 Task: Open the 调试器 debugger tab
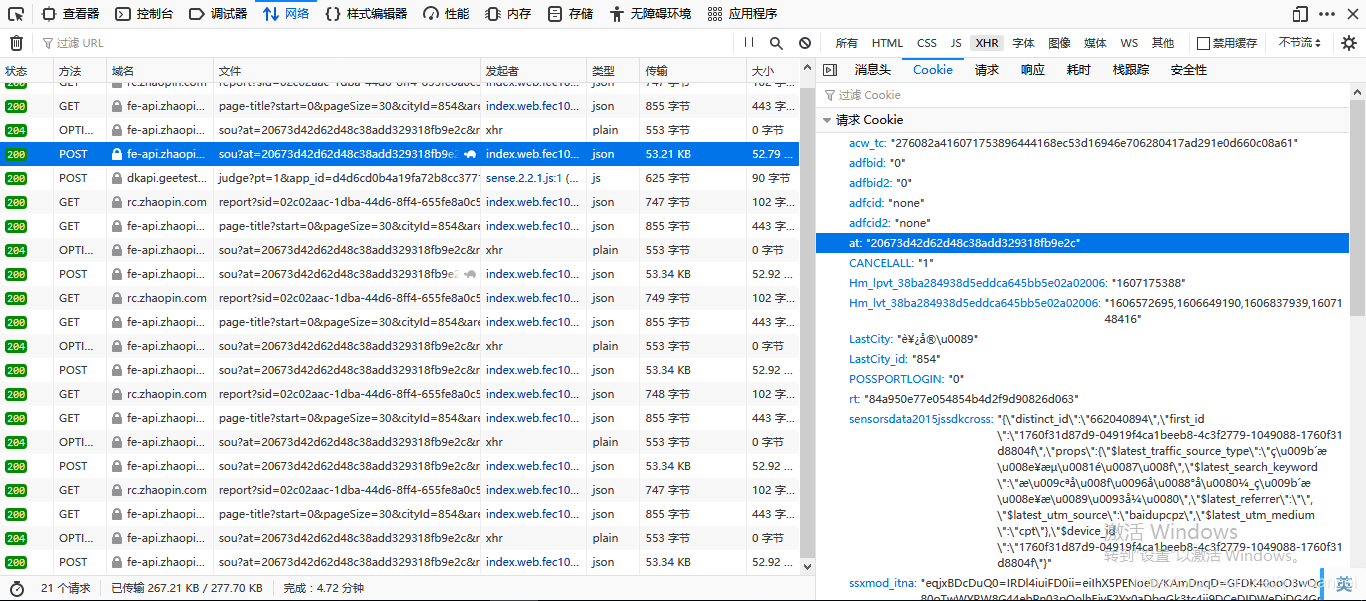(217, 14)
